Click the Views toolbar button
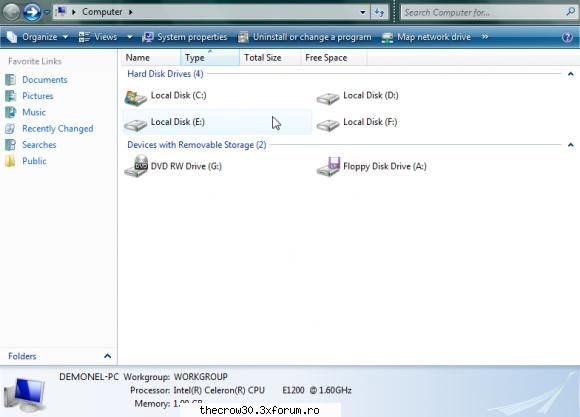Viewport: 580px width, 417px height. (98, 37)
